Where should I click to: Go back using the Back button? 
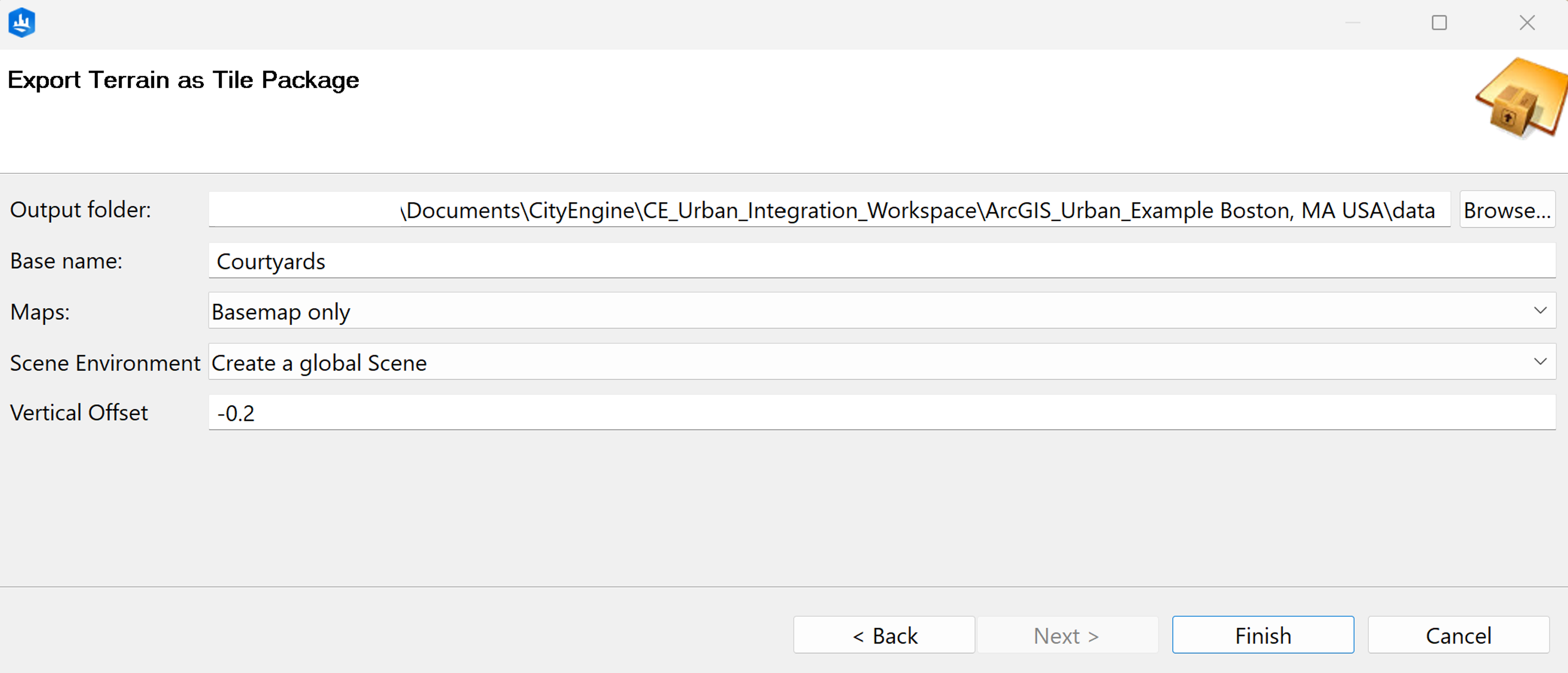[884, 635]
